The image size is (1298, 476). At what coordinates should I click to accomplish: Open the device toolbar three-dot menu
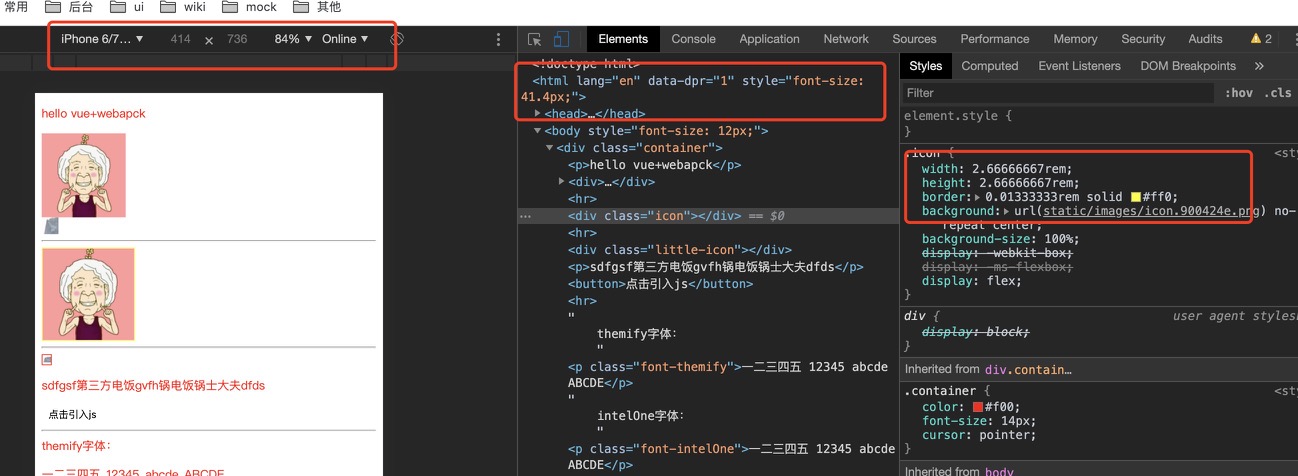pos(499,39)
